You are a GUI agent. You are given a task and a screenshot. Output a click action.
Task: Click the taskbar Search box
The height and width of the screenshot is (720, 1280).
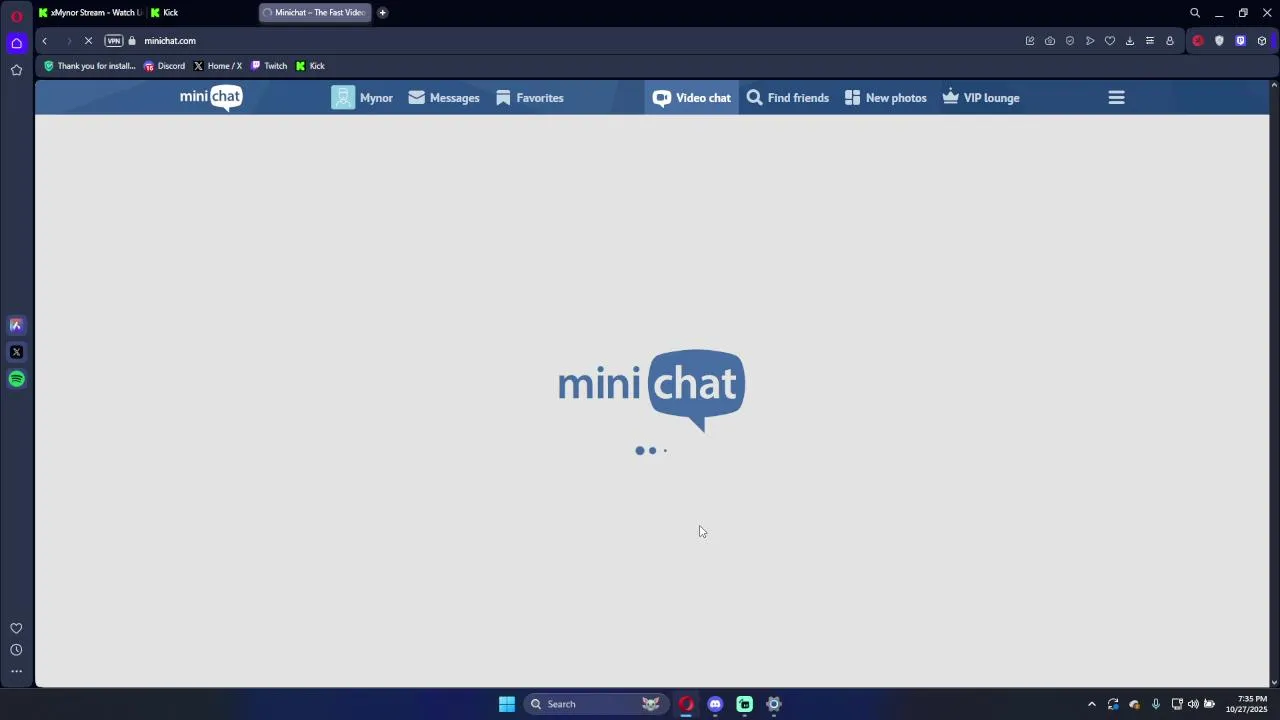tap(596, 704)
